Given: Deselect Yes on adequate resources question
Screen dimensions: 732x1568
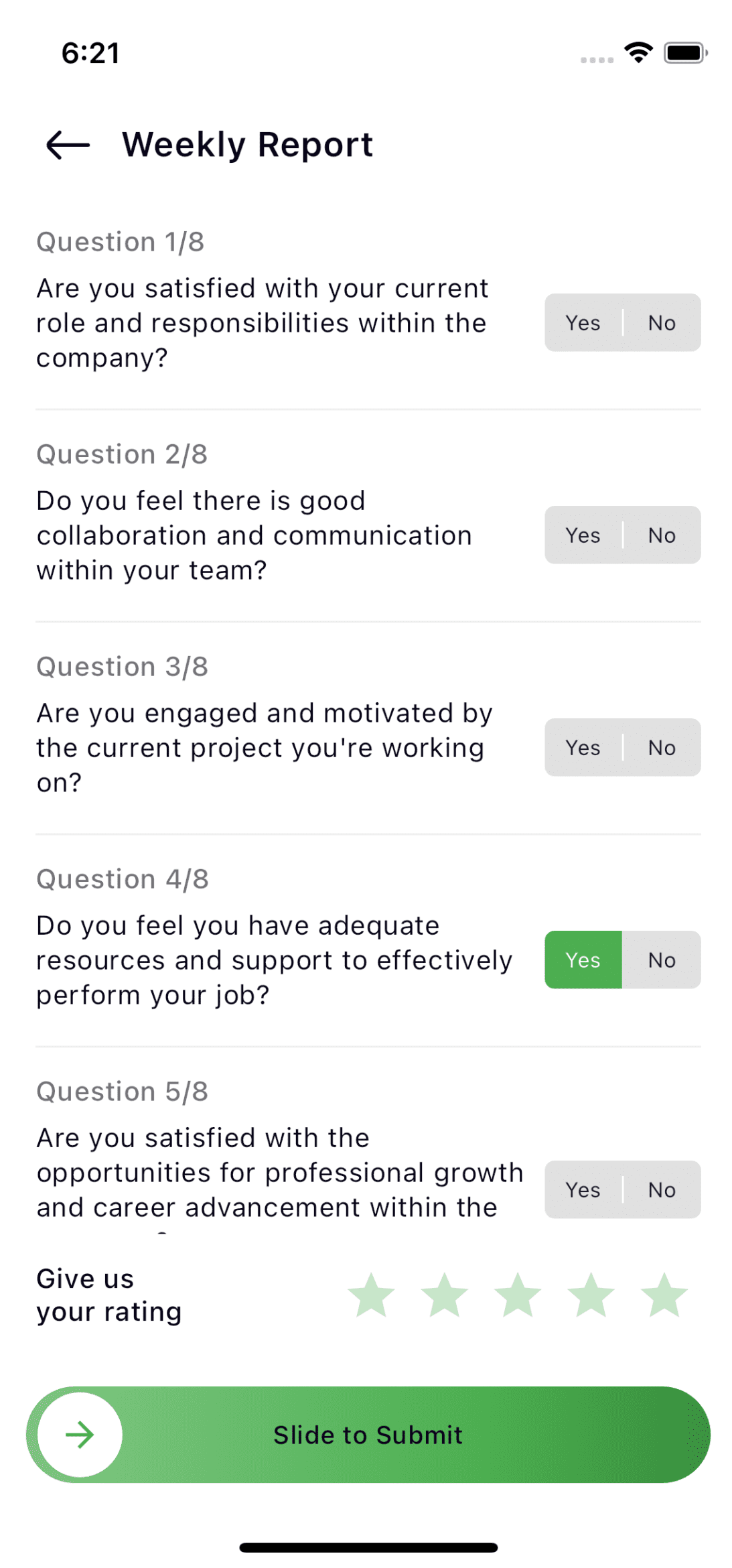Looking at the screenshot, I should (583, 960).
